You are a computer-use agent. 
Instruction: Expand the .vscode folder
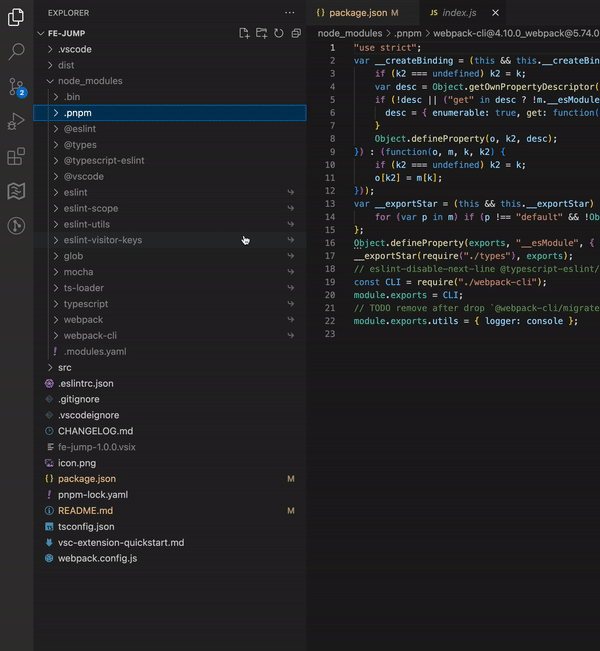click(x=170, y=49)
